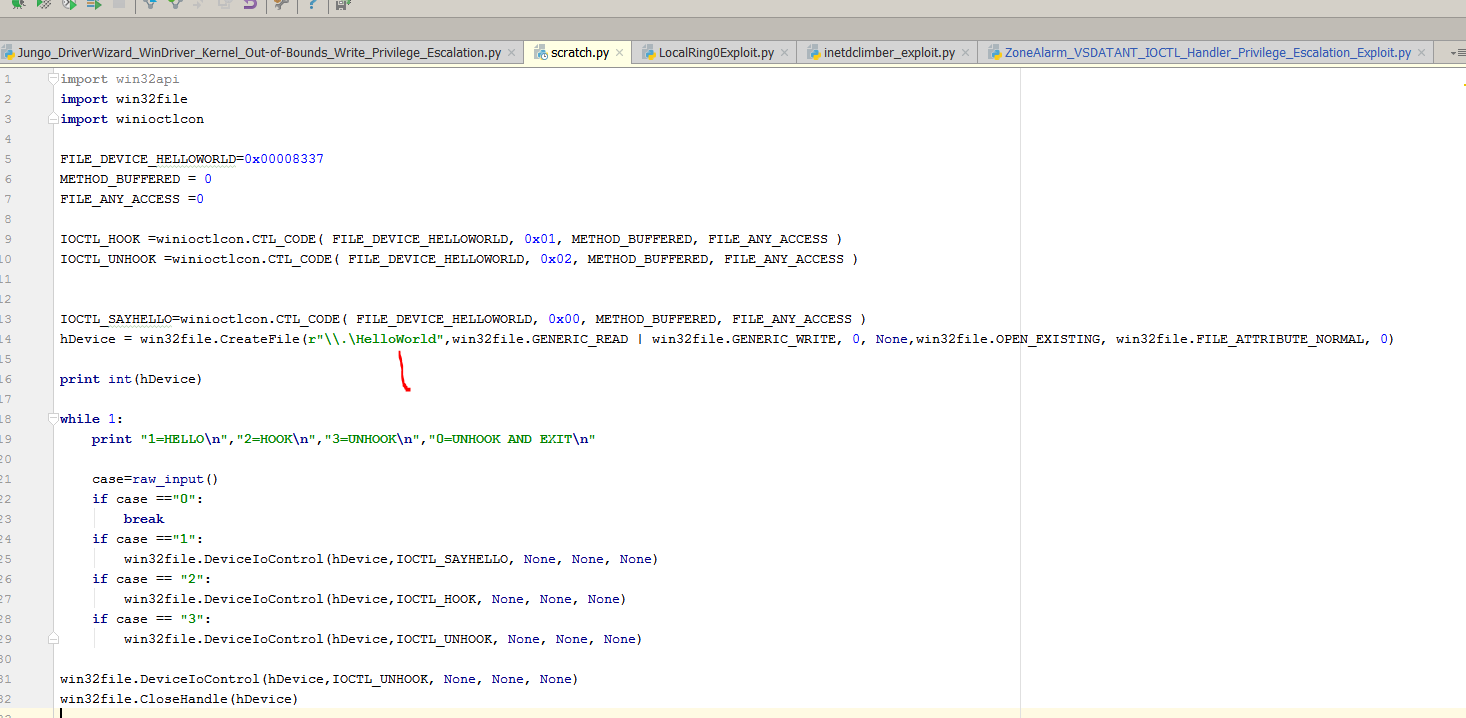Viewport: 1466px width, 718px height.
Task: Click the Update Project VCS icon
Action: [150, 5]
